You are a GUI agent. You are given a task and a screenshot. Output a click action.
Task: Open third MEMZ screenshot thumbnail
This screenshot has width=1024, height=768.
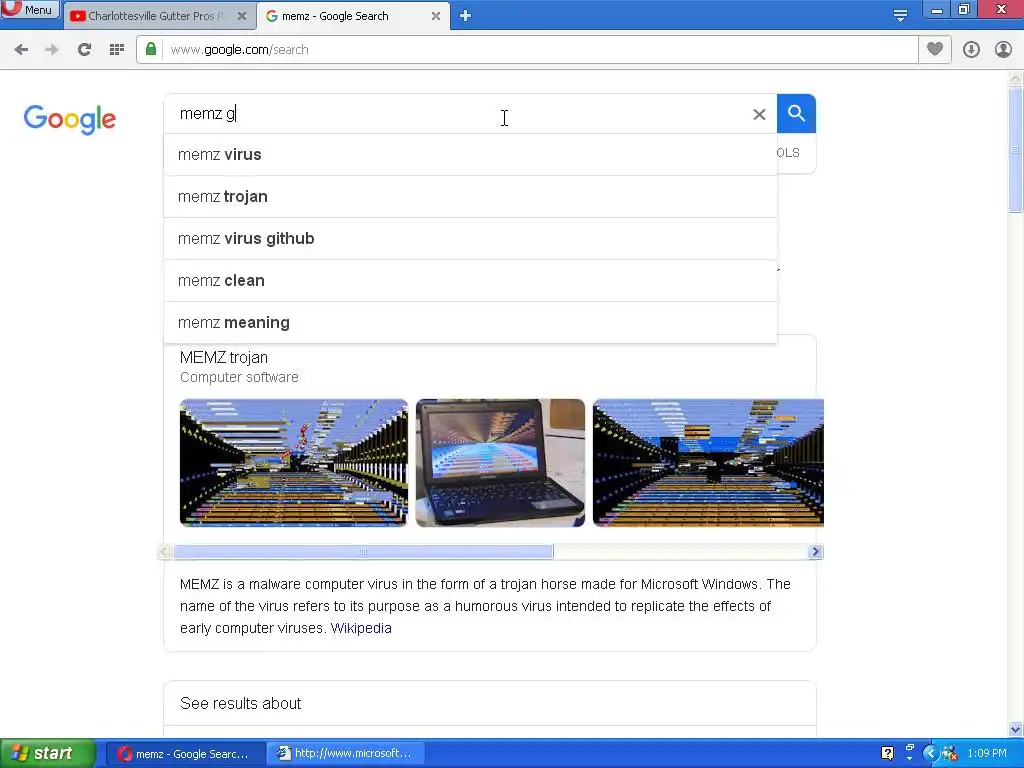[708, 463]
